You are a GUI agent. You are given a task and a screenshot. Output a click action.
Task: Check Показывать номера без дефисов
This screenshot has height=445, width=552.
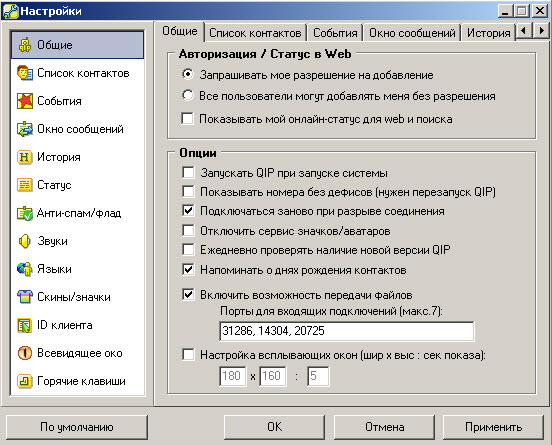pyautogui.click(x=188, y=192)
